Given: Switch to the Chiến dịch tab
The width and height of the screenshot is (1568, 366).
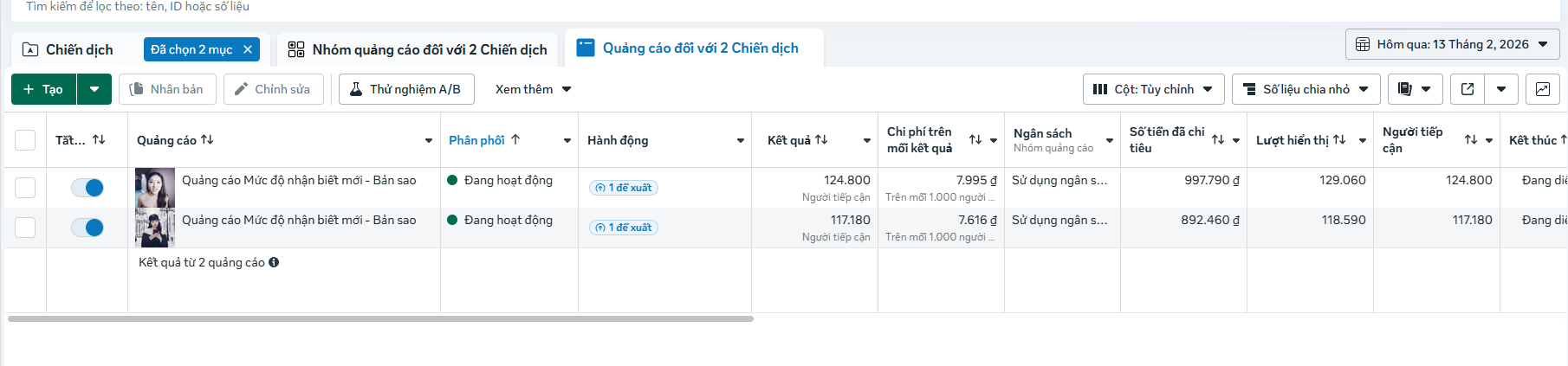Looking at the screenshot, I should pyautogui.click(x=69, y=49).
